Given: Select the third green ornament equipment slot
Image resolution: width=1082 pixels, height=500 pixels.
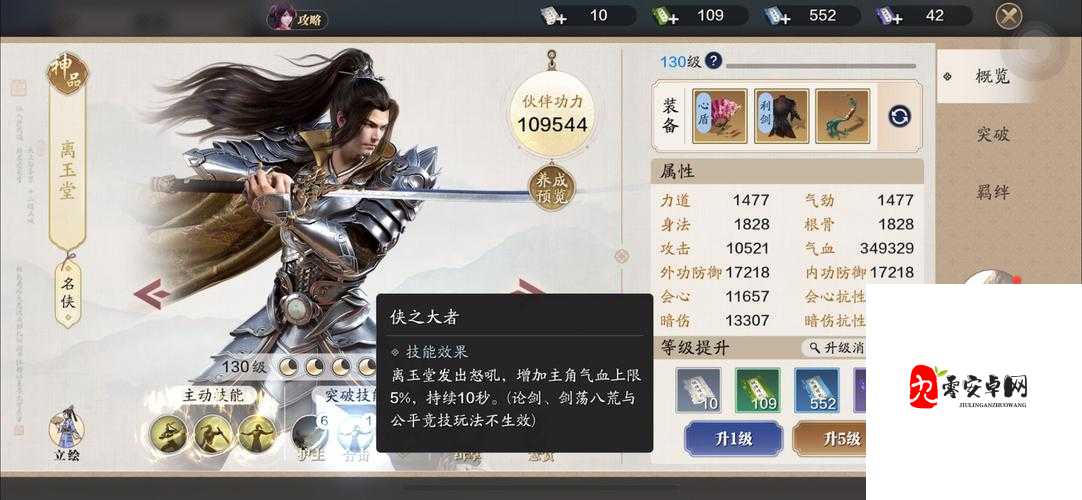Looking at the screenshot, I should pyautogui.click(x=843, y=116).
